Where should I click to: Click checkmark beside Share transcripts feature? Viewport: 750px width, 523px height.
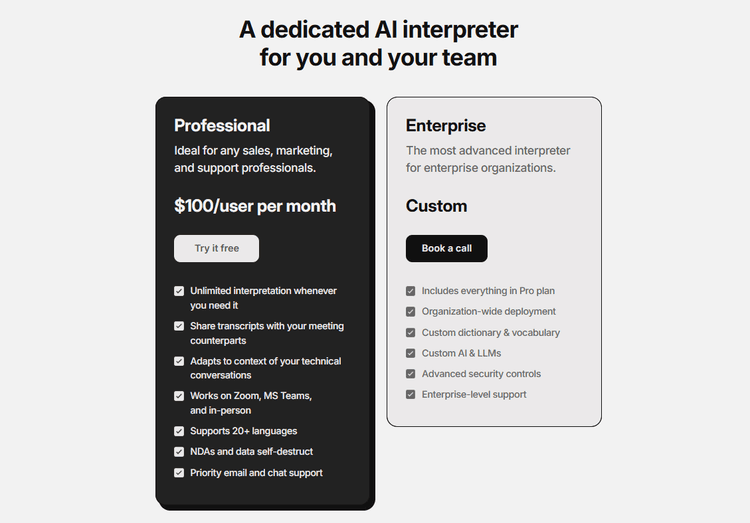[179, 326]
